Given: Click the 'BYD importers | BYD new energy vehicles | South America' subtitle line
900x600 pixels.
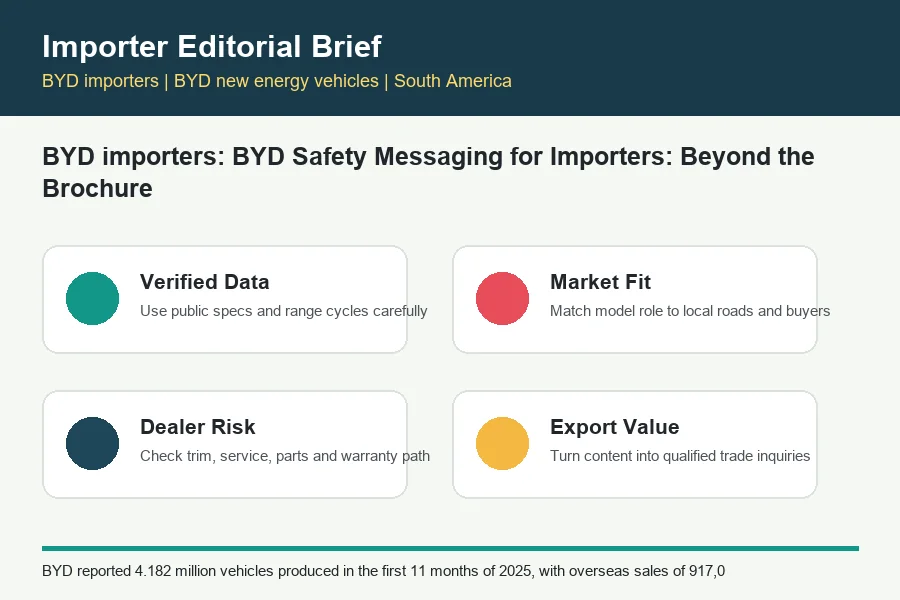Looking at the screenshot, I should click(277, 81).
